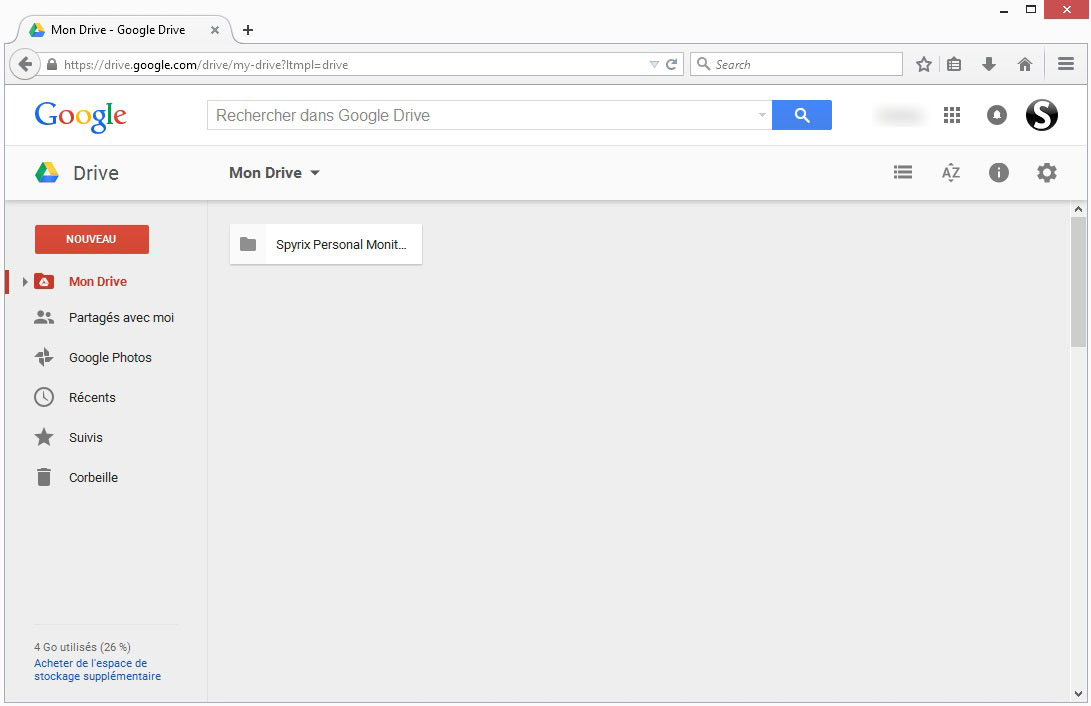Screen dimensions: 1091x706
Task: Show URL history dropdown in address bar
Action: coord(654,65)
